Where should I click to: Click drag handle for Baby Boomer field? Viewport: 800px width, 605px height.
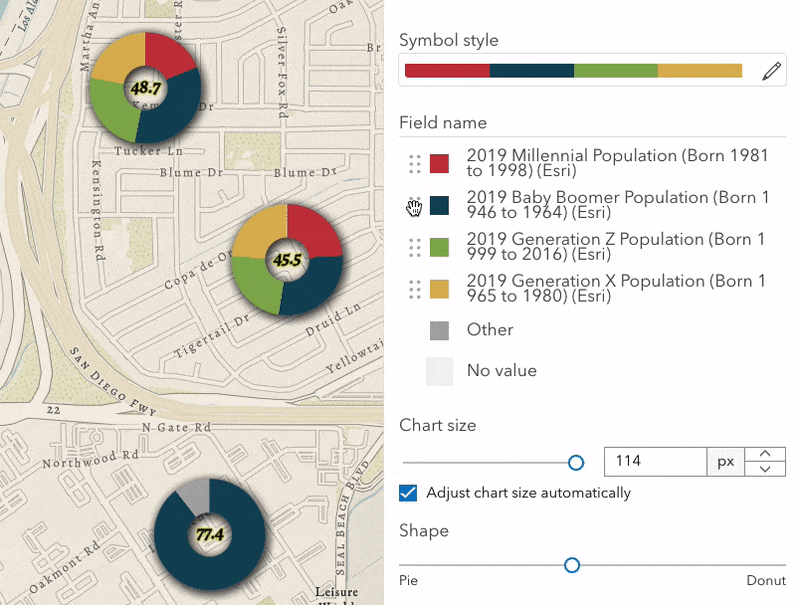tap(414, 206)
